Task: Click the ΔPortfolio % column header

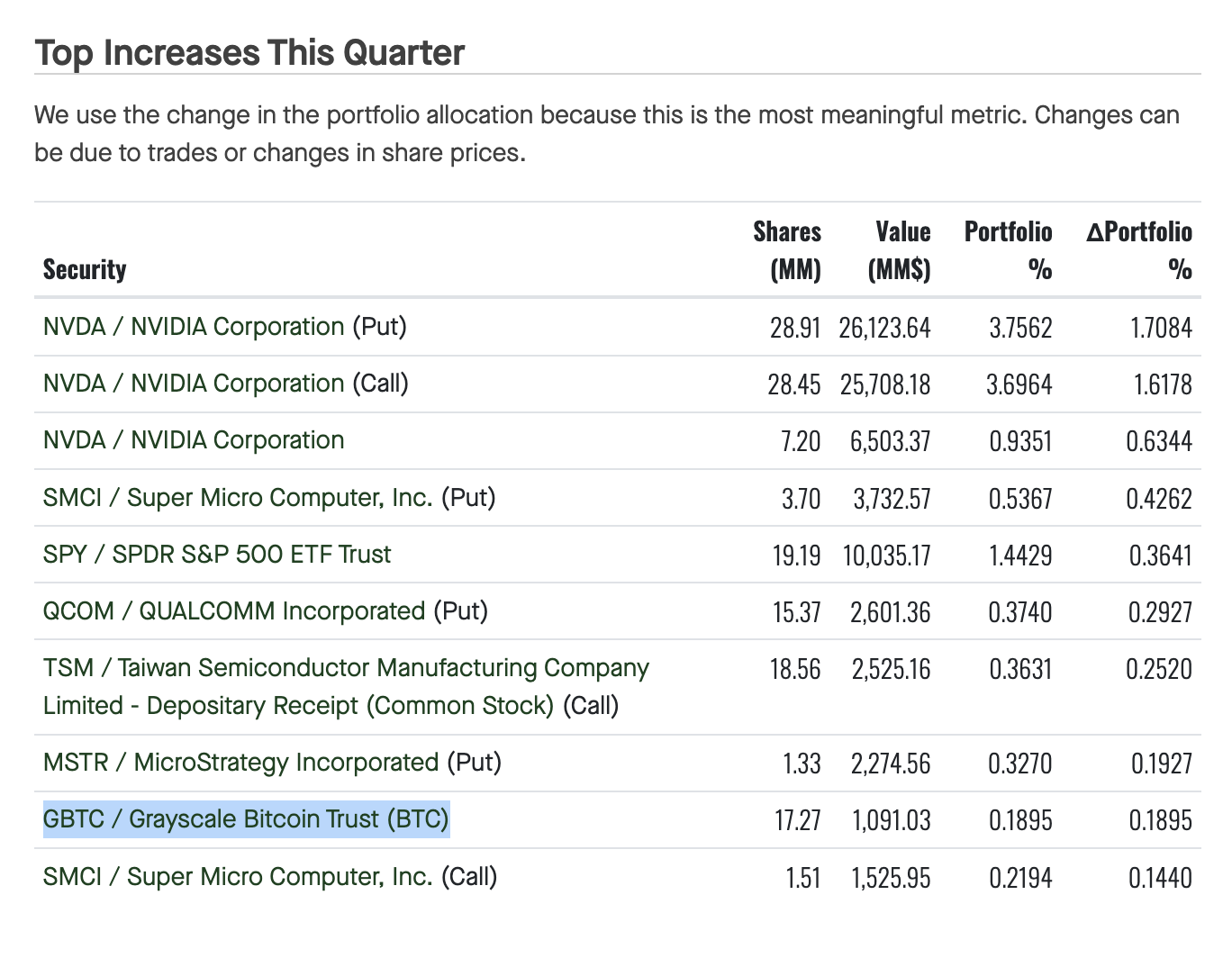Action: point(1139,250)
